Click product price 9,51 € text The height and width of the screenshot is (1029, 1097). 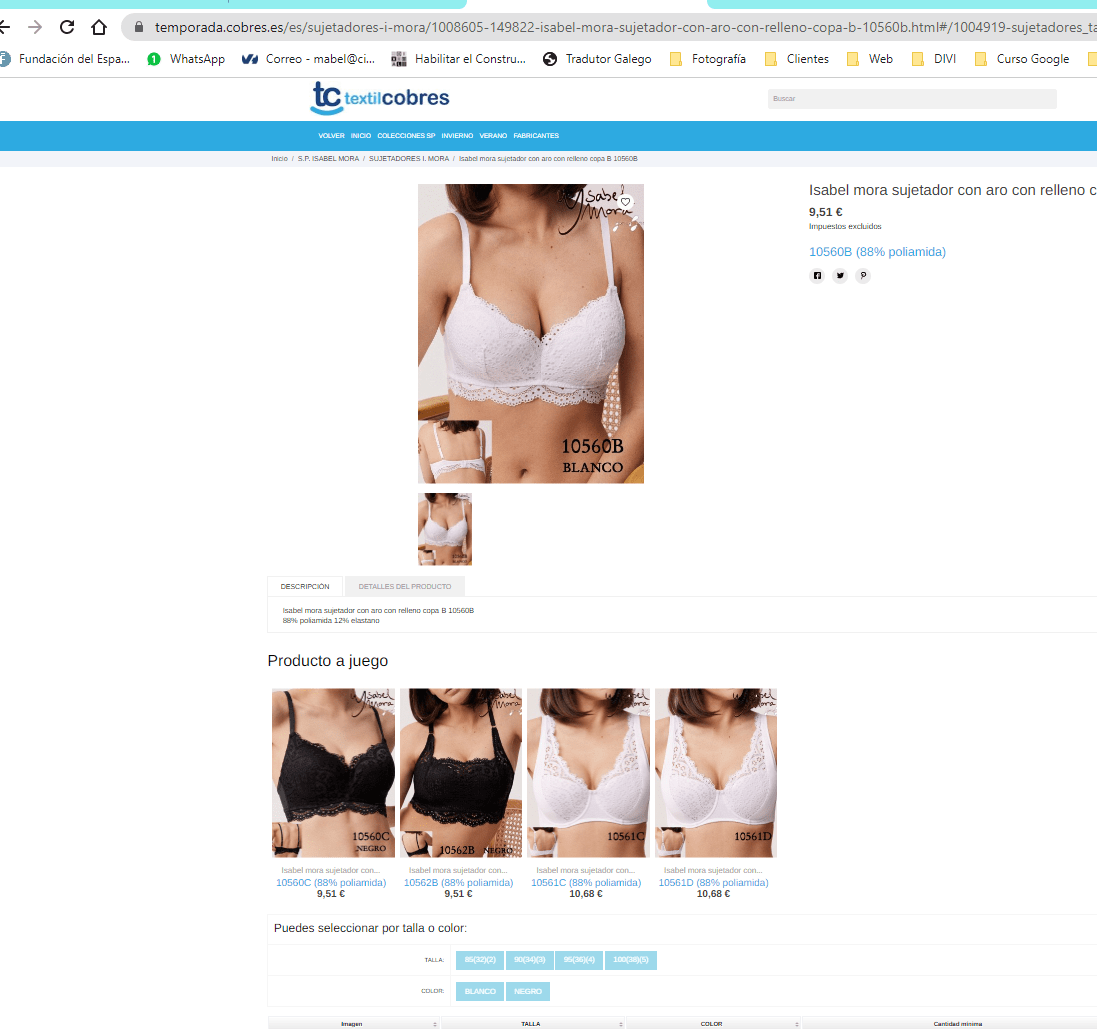point(826,212)
